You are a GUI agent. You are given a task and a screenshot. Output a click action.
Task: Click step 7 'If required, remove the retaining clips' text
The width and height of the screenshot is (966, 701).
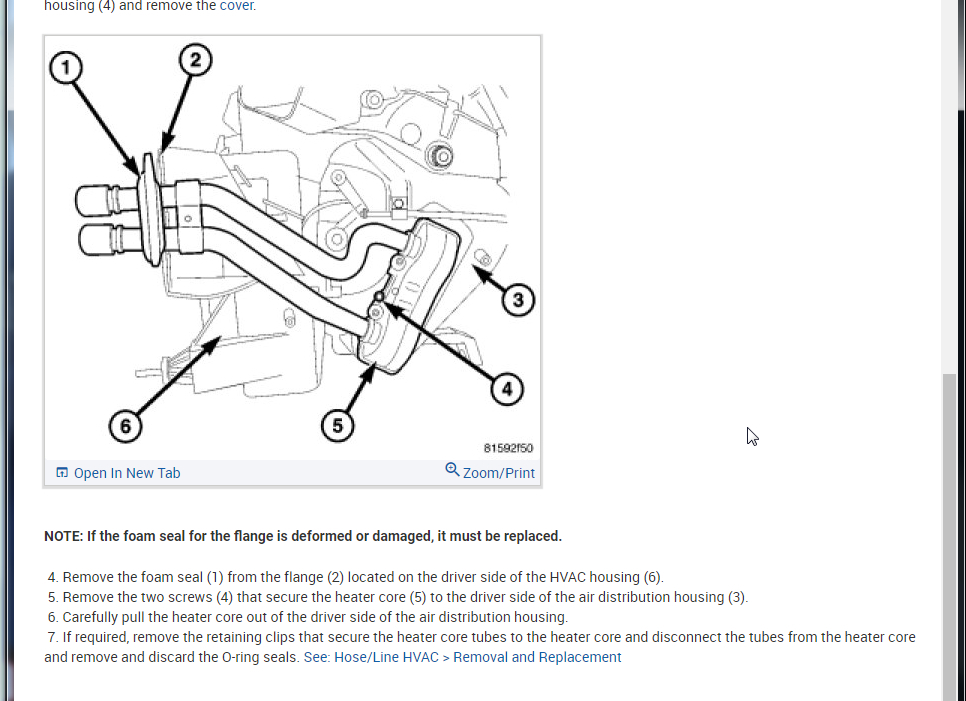[x=480, y=647]
